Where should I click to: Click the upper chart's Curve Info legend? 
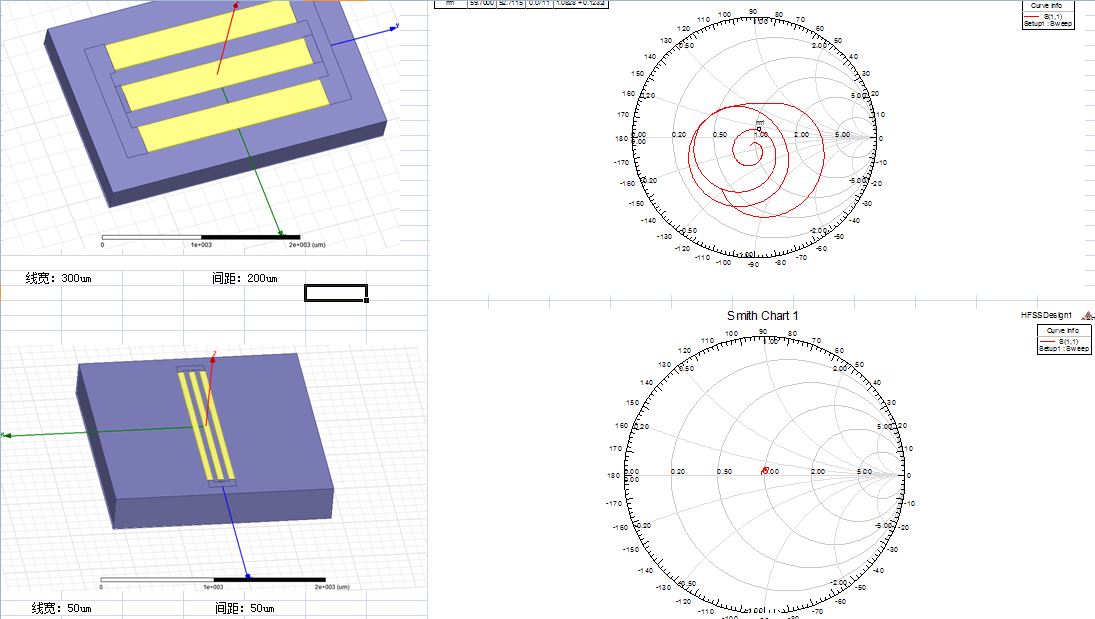(x=1048, y=14)
